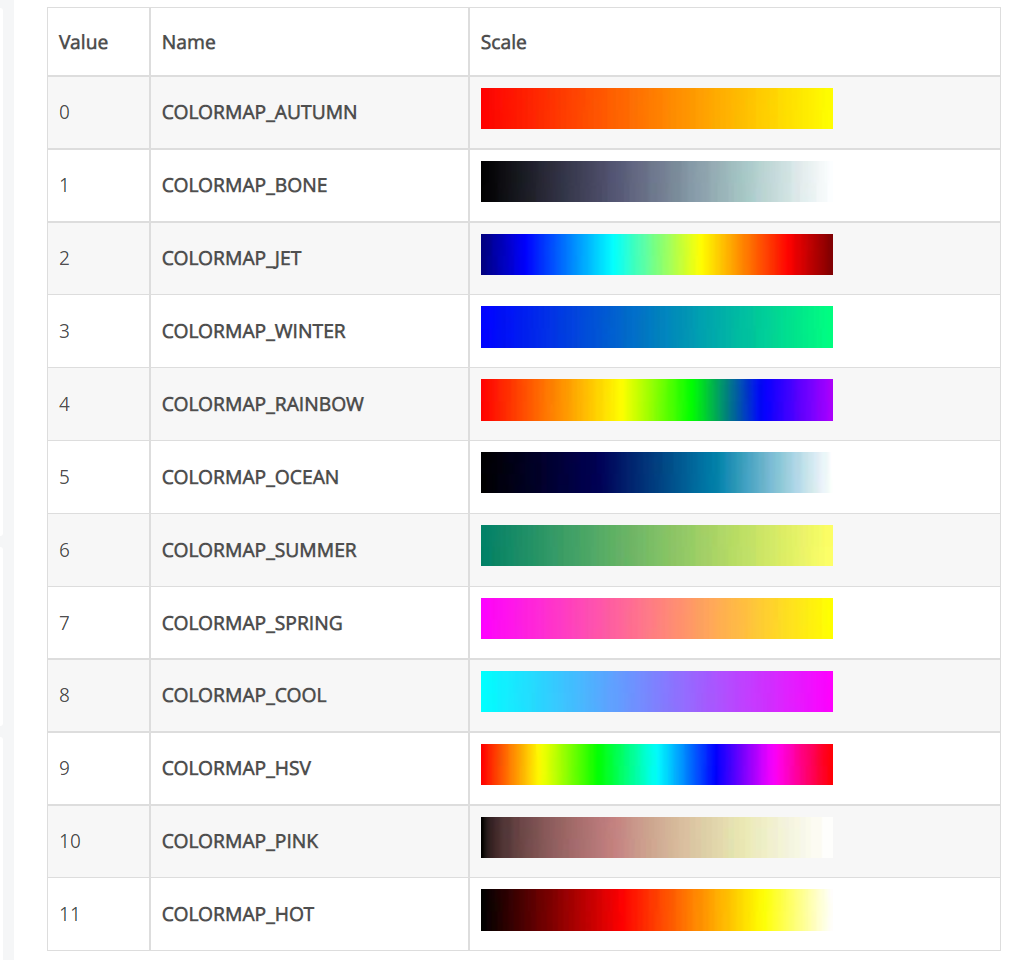Image resolution: width=1014 pixels, height=960 pixels.
Task: Click the COLORMAP_SPRING label
Action: pyautogui.click(x=250, y=622)
